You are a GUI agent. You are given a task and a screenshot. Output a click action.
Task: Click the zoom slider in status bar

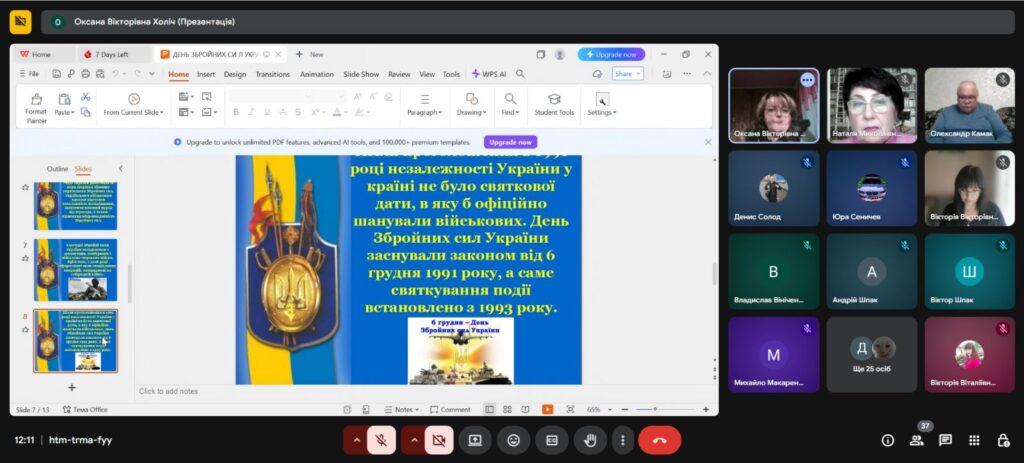coord(652,409)
